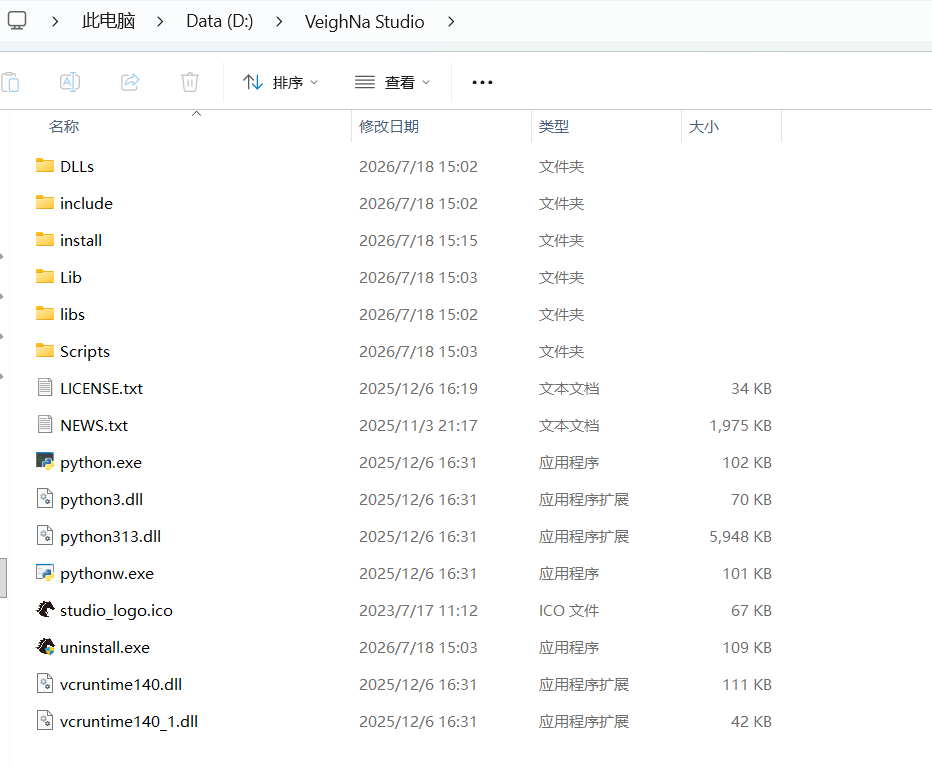Click the computer icon in the address bar
The width and height of the screenshot is (932, 767).
17,21
